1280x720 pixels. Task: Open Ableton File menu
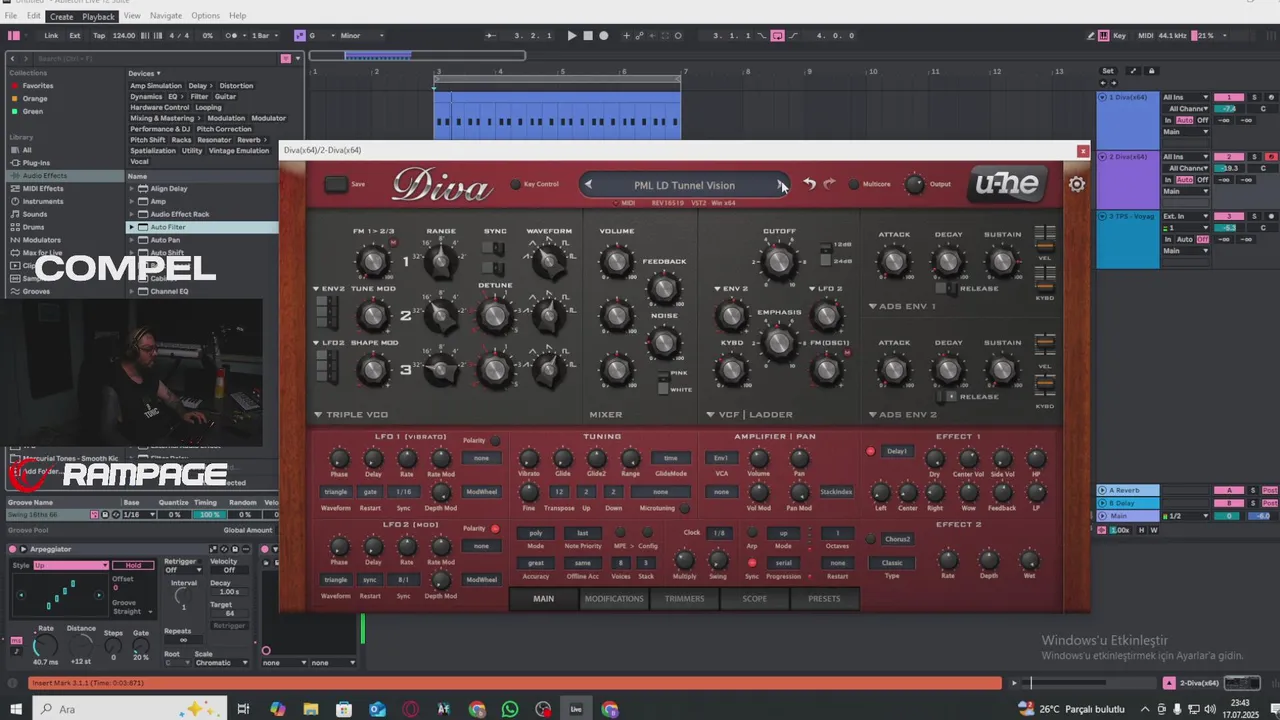[11, 16]
